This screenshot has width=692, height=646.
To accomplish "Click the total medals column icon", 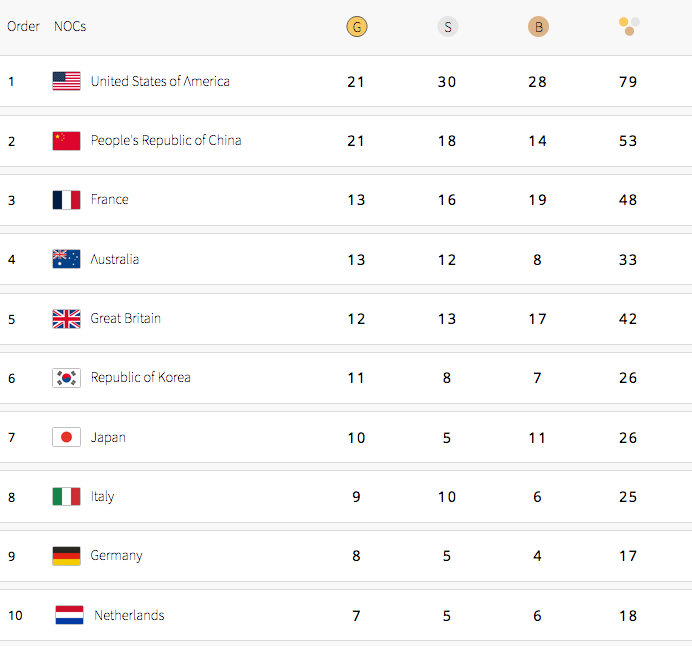I will [629, 25].
